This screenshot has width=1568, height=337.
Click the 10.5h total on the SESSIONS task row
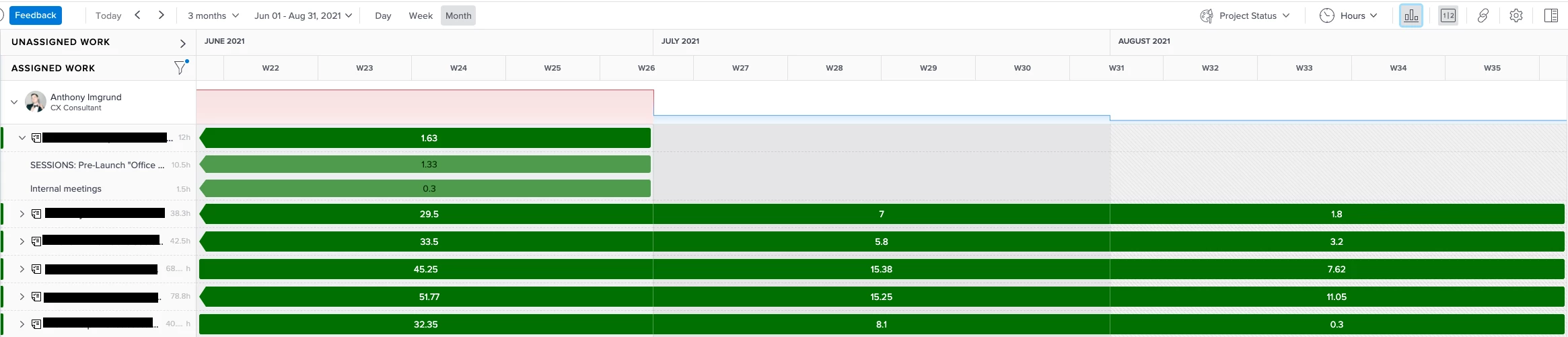coord(180,165)
